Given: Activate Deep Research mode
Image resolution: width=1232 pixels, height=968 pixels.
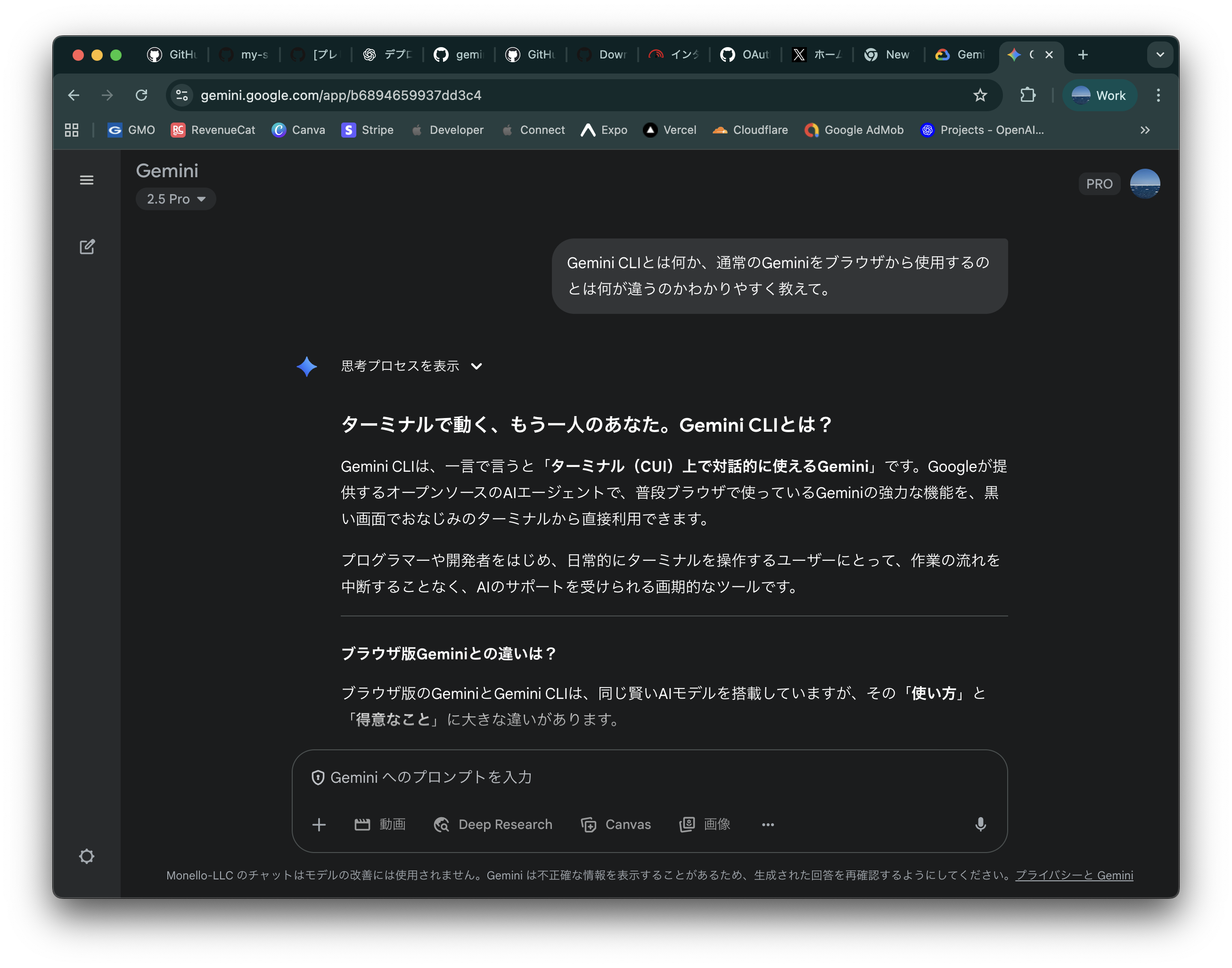Looking at the screenshot, I should click(493, 825).
